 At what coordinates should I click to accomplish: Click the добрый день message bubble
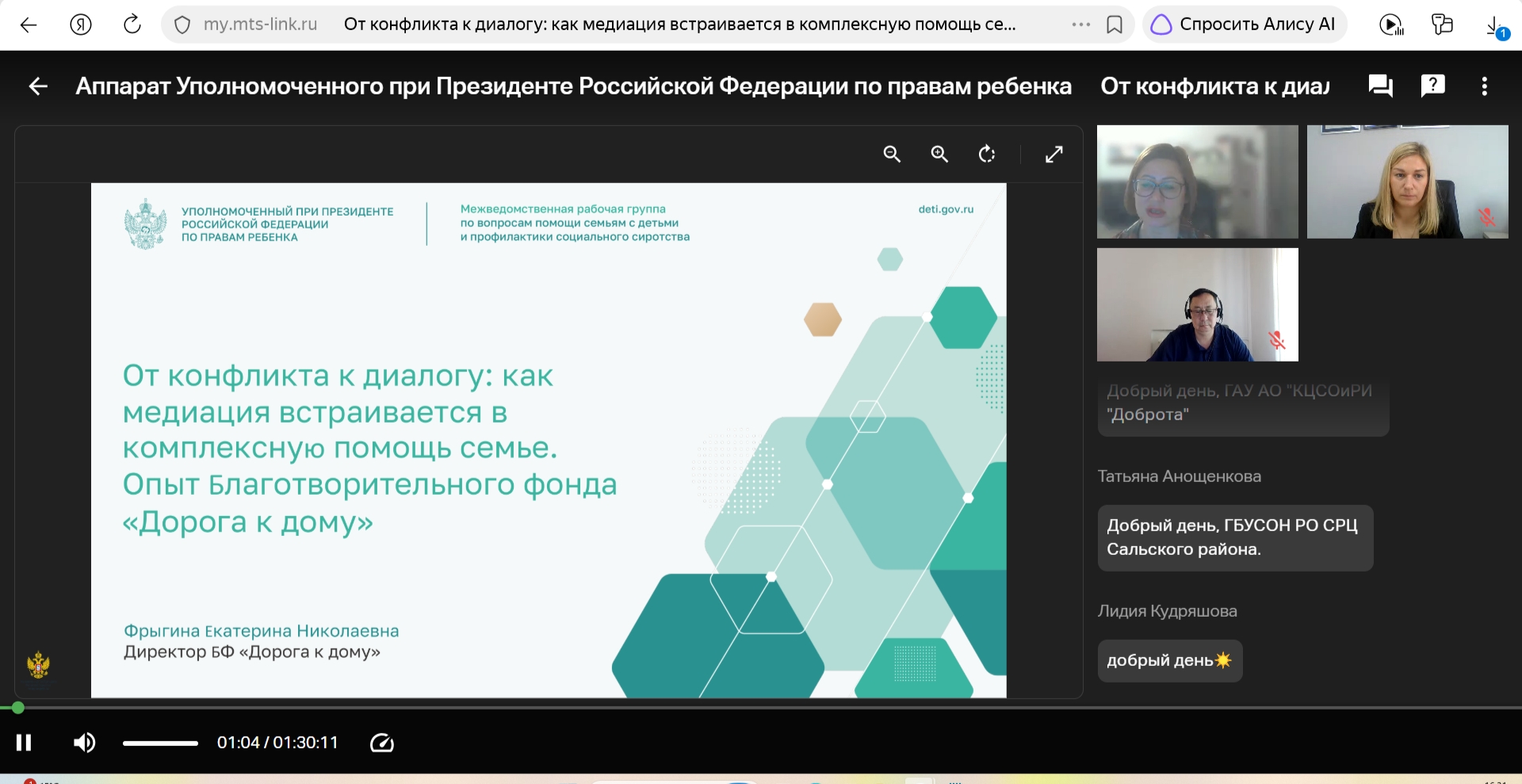1170,660
